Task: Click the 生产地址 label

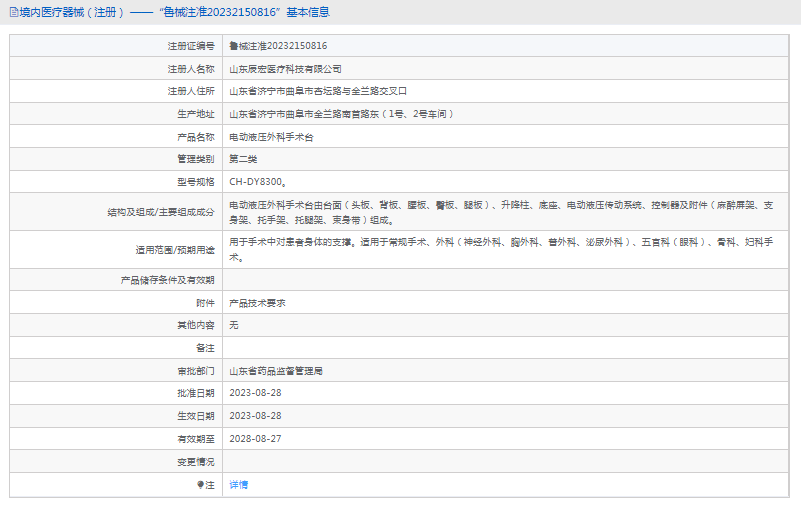Action: click(196, 114)
